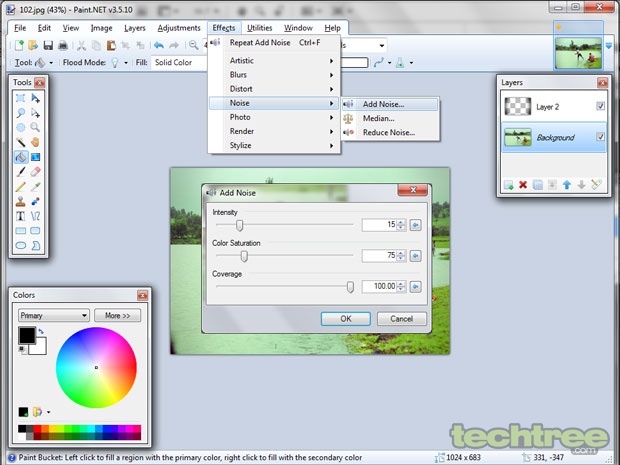Open the Flood Mode dropdown arrow

coord(126,62)
